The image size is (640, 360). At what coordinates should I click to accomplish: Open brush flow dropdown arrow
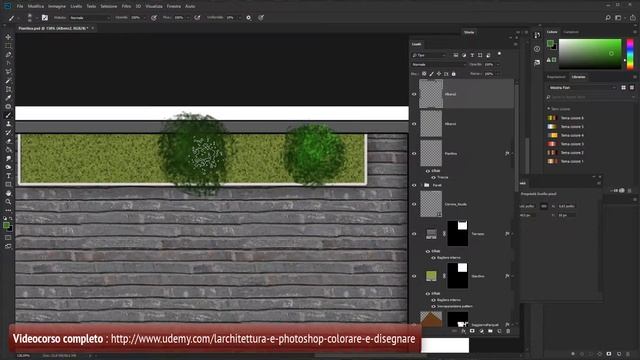pyautogui.click(x=188, y=18)
